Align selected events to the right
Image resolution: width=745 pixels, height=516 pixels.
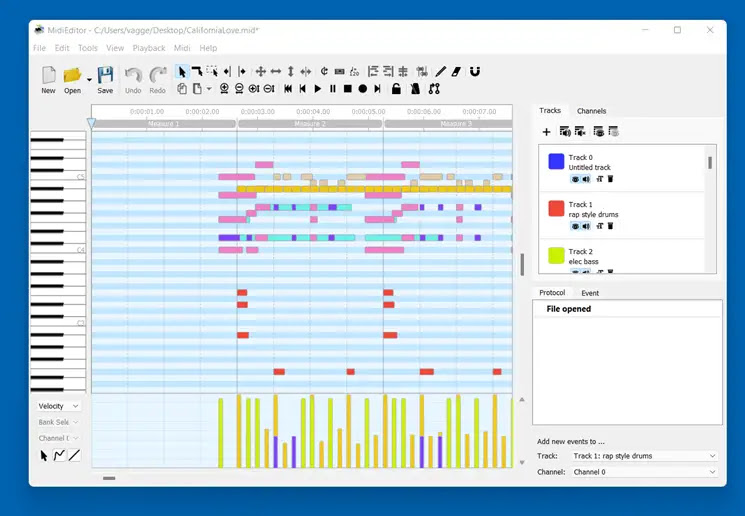point(388,72)
